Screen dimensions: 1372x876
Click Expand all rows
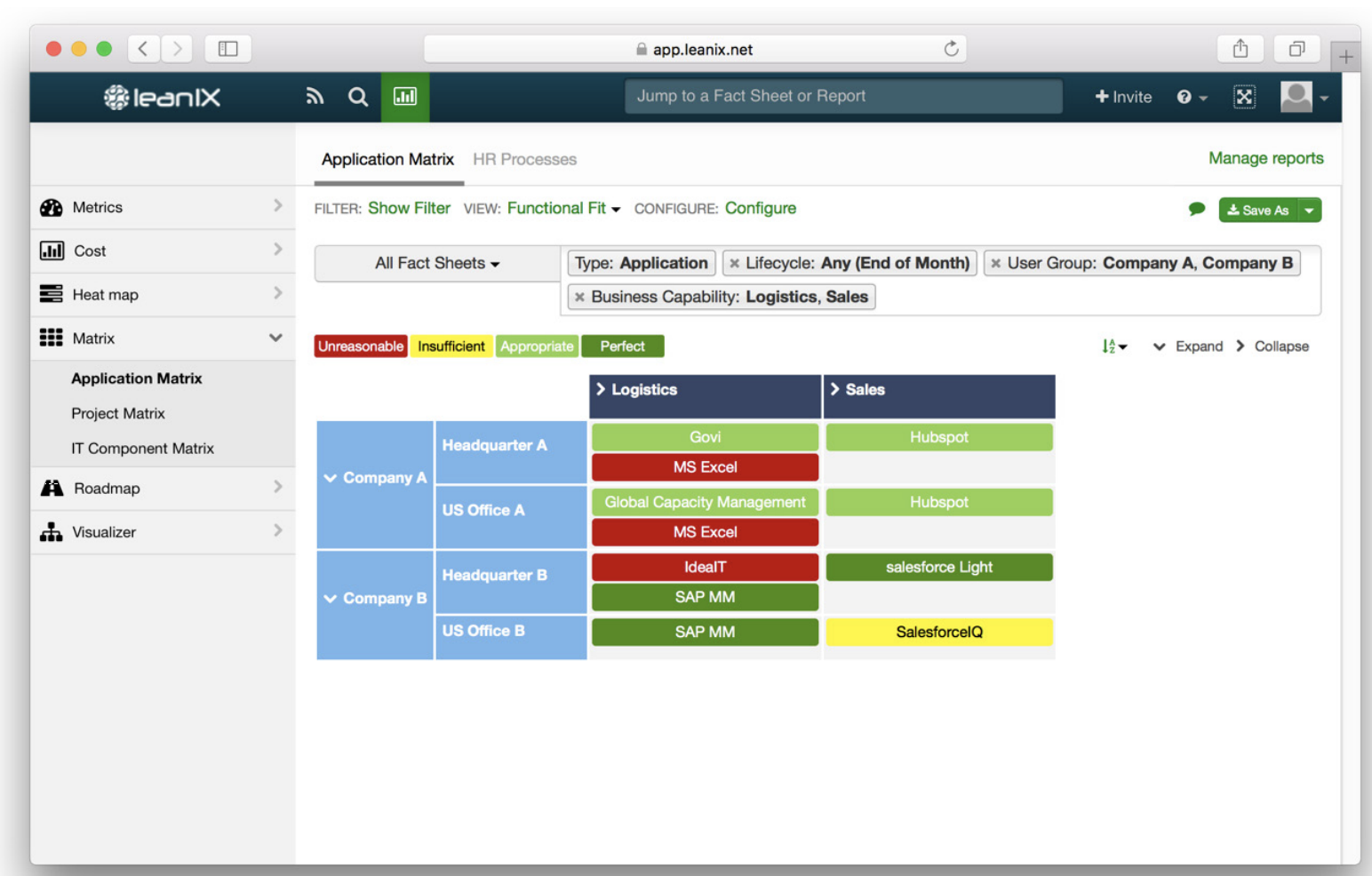pos(1188,346)
